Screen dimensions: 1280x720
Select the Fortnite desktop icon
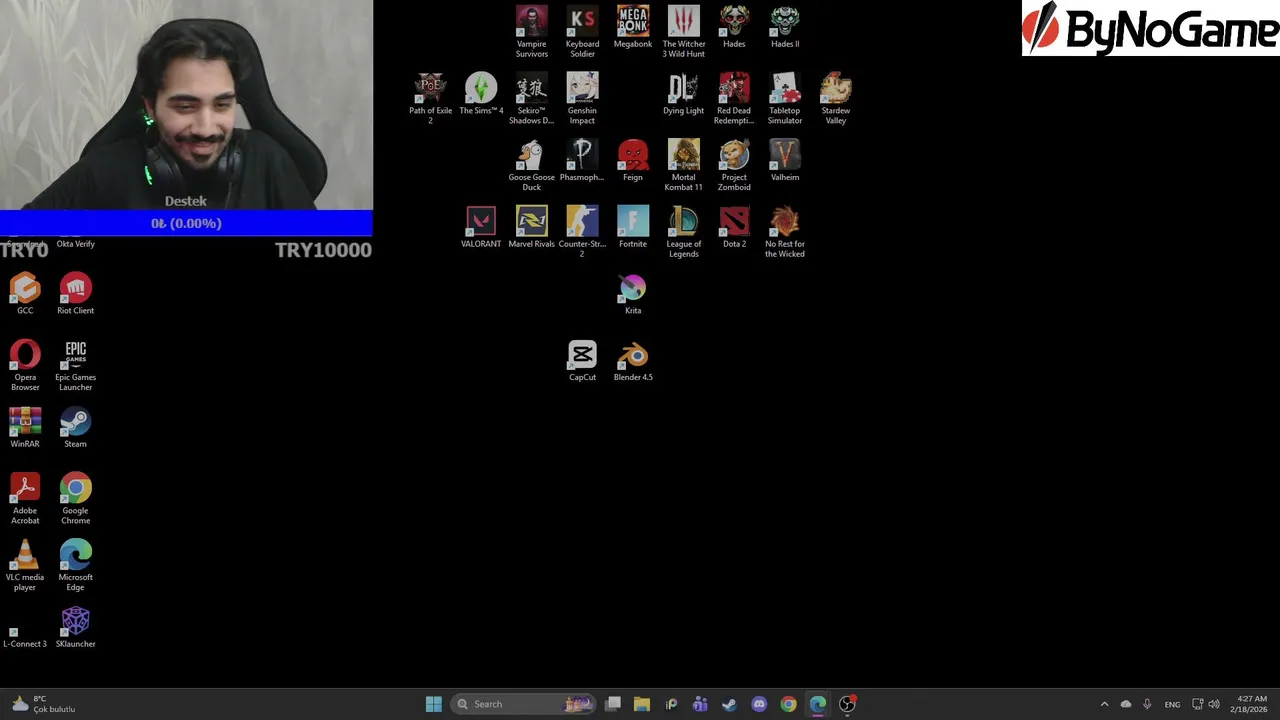pos(633,227)
